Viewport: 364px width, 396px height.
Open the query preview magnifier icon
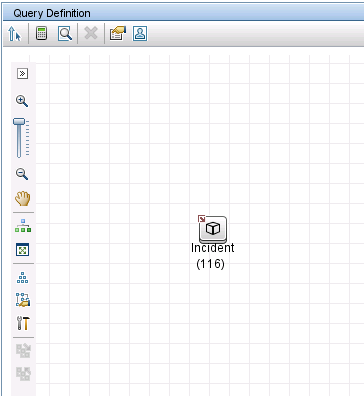point(65,33)
